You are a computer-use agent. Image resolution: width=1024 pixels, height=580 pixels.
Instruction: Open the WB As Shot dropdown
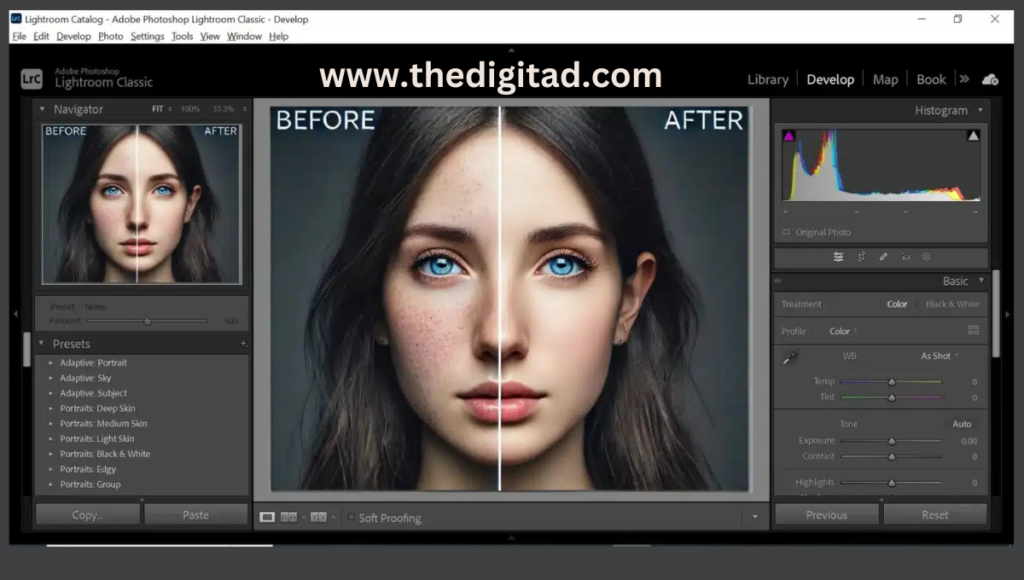940,356
